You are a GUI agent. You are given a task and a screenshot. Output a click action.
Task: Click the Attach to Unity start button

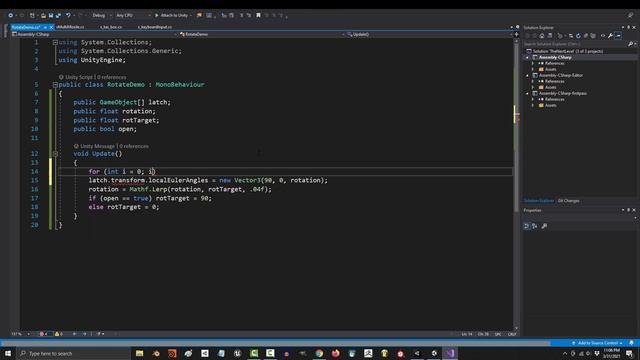172,16
